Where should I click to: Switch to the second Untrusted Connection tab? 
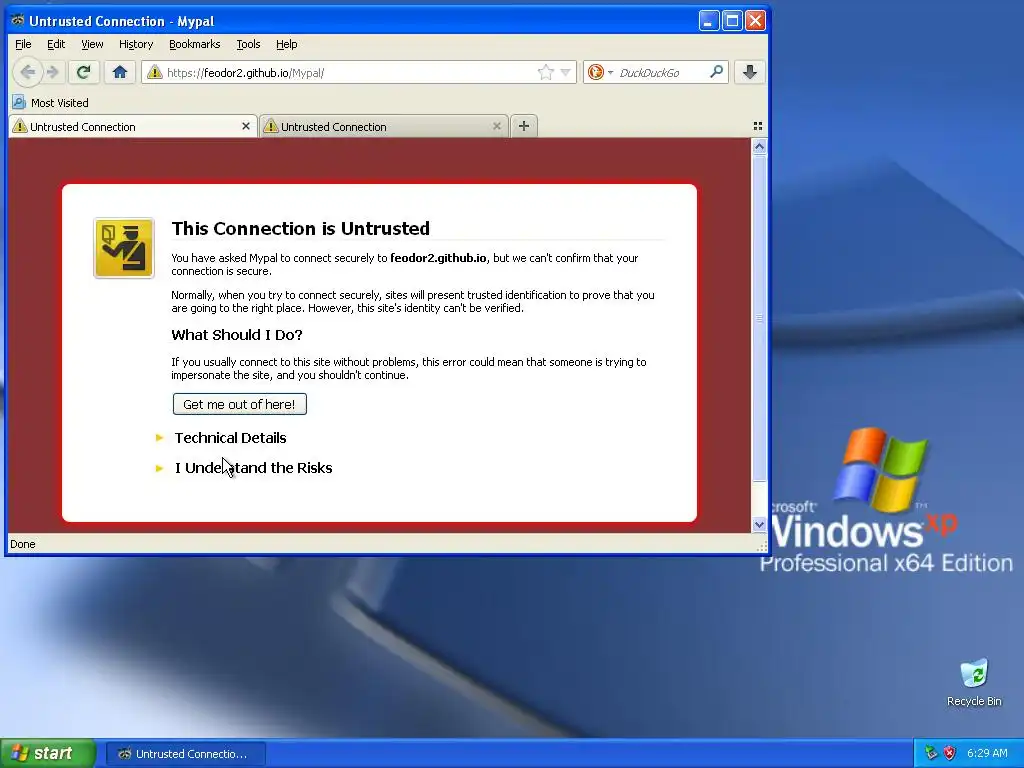click(x=384, y=127)
